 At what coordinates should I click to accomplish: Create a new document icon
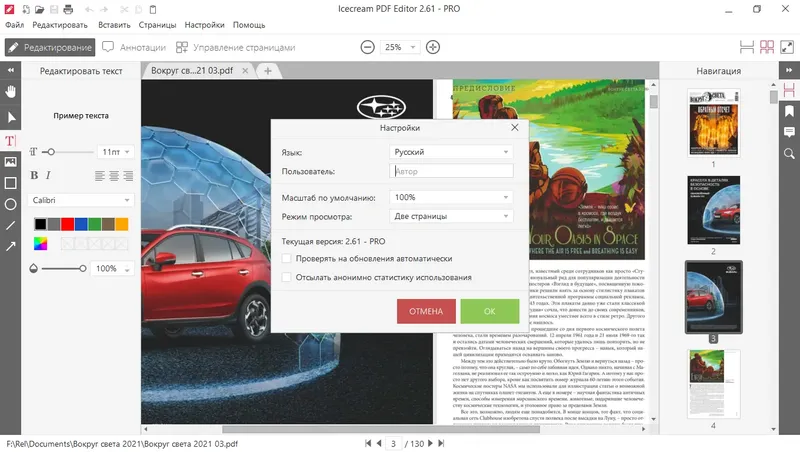point(26,9)
